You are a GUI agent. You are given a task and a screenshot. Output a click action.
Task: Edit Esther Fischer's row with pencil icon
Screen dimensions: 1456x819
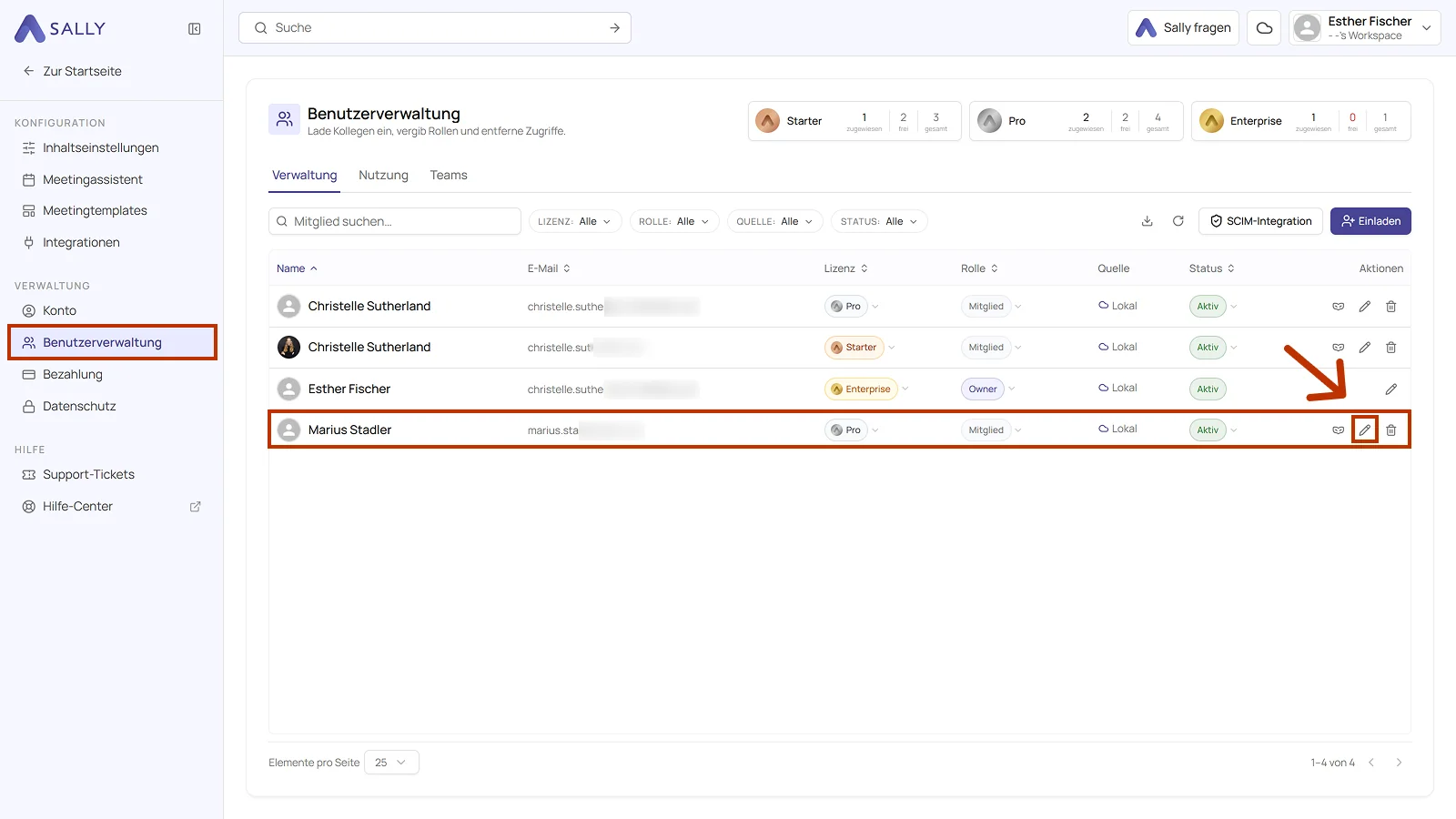[x=1390, y=389]
